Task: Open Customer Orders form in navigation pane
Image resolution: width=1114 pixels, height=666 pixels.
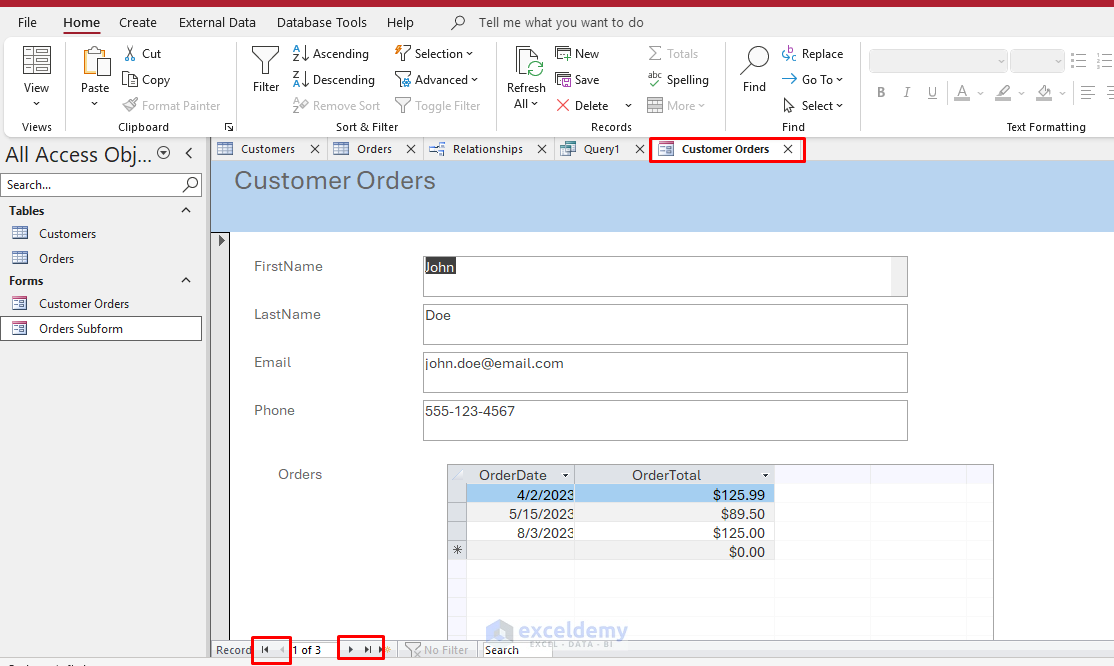Action: point(84,304)
